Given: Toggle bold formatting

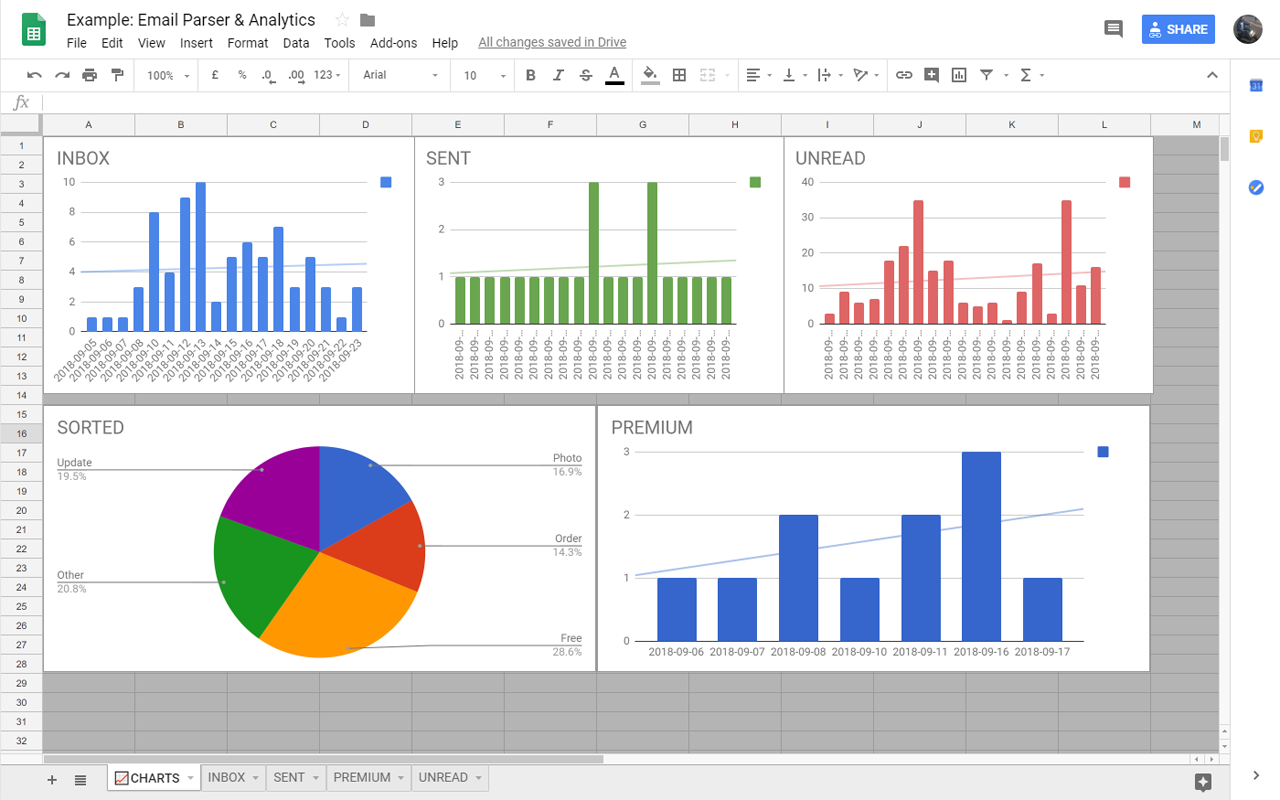Looking at the screenshot, I should pyautogui.click(x=530, y=75).
